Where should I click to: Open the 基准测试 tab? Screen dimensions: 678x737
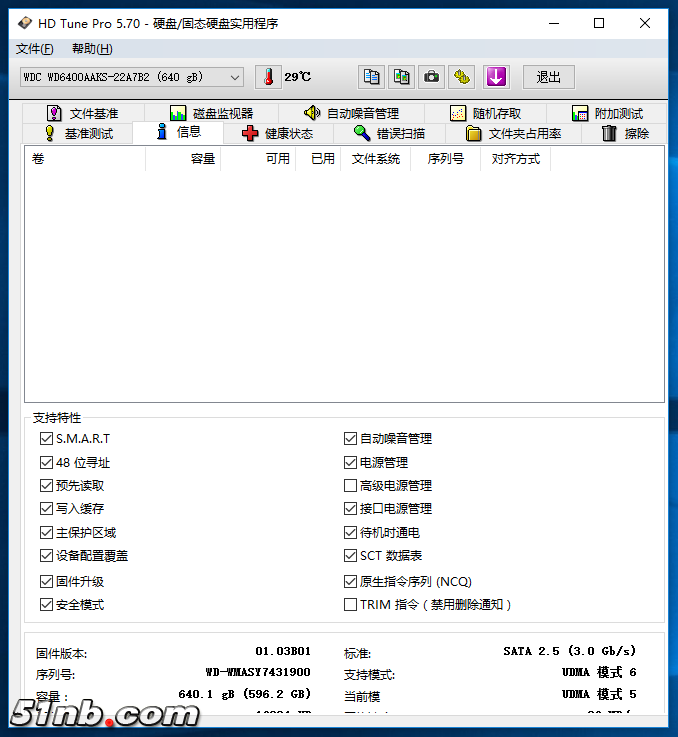click(78, 133)
